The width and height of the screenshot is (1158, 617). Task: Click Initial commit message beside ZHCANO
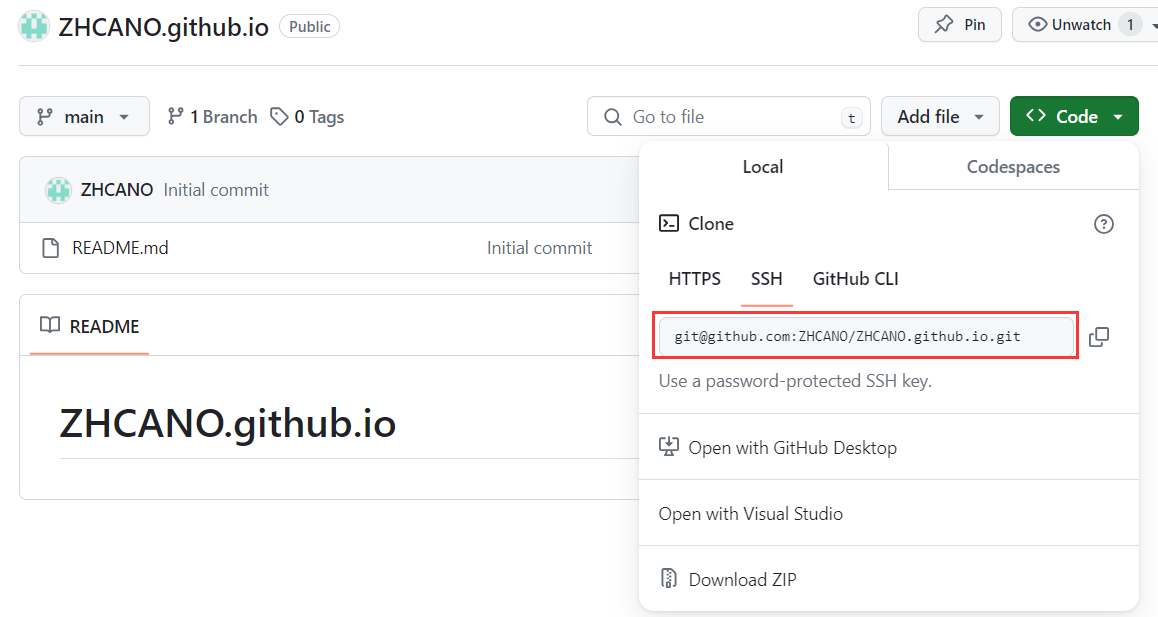tap(216, 190)
